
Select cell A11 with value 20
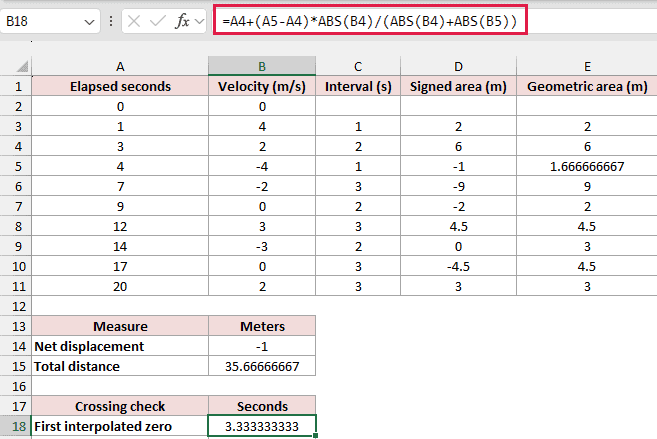(x=120, y=287)
